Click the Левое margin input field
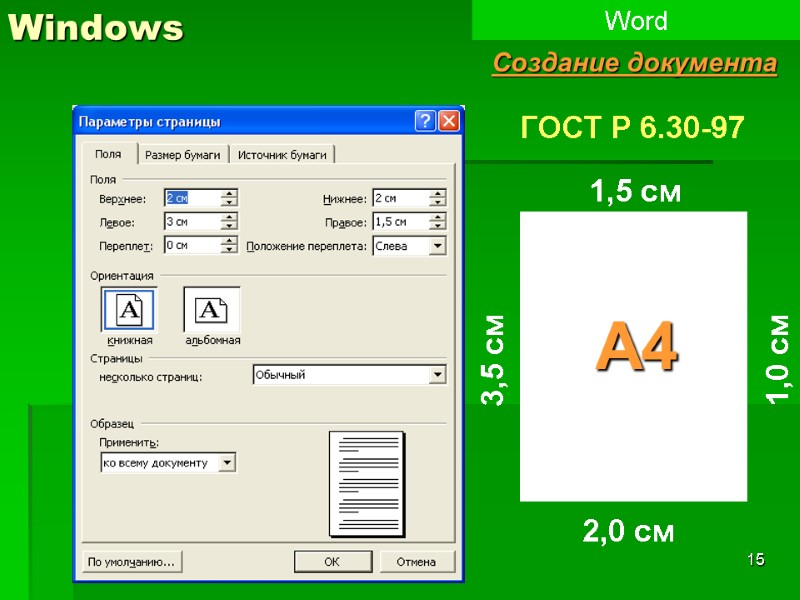 (193, 221)
